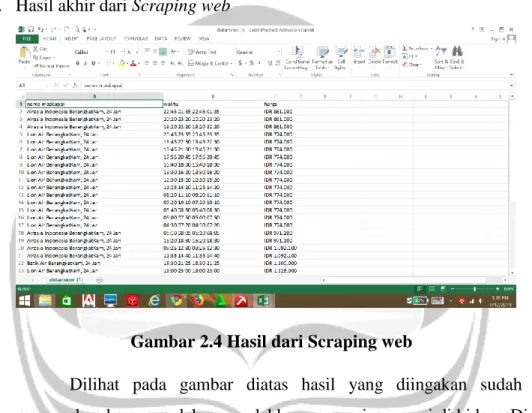
Task: Open the font color dropdown arrow
Action: 138,63
